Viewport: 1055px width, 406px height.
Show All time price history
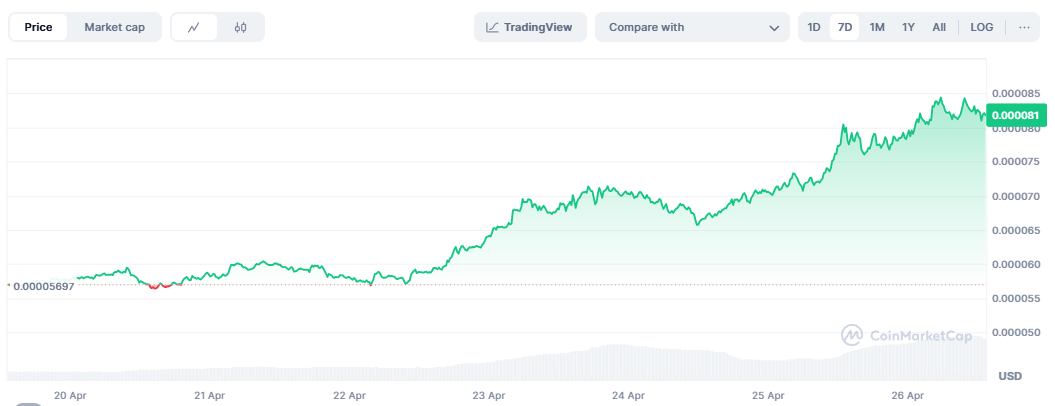[x=939, y=27]
